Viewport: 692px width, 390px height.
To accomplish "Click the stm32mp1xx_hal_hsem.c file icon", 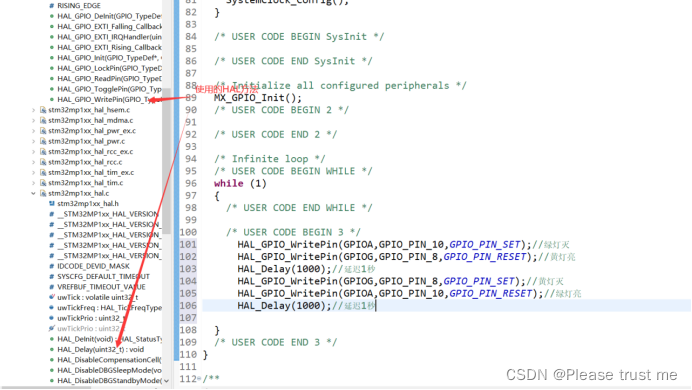I will 43,110.
